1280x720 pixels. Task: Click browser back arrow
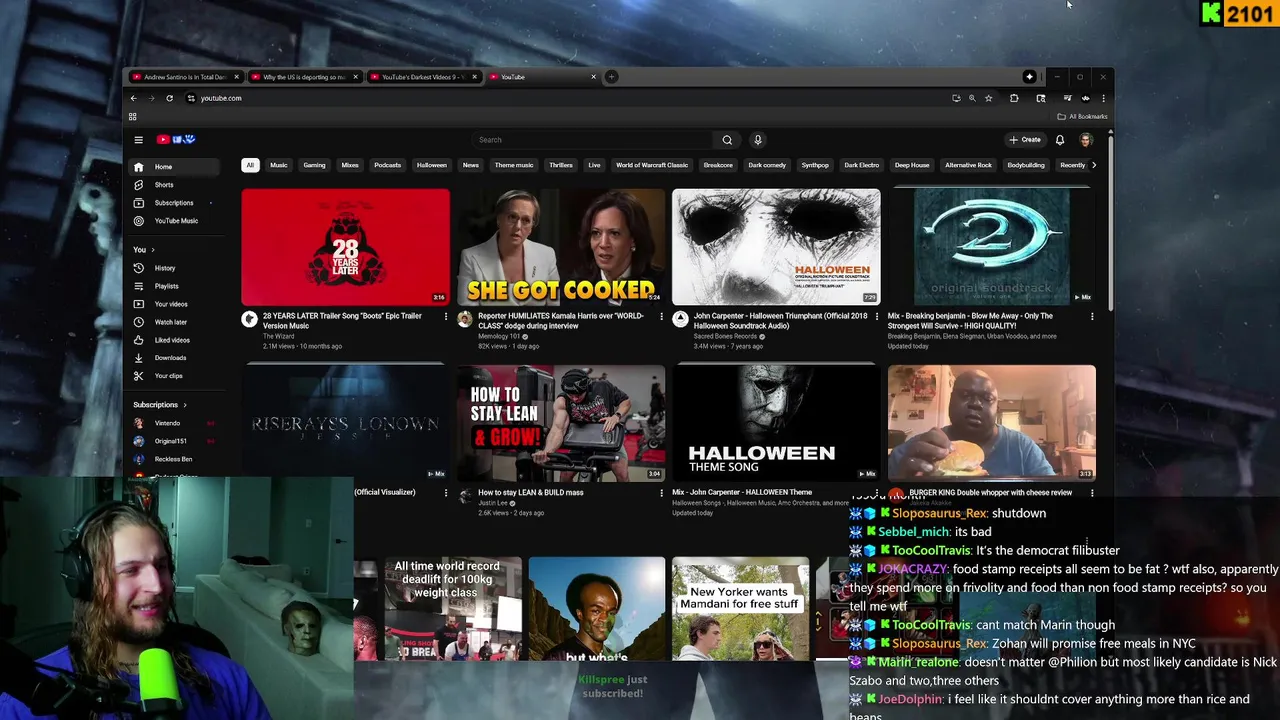(x=133, y=98)
